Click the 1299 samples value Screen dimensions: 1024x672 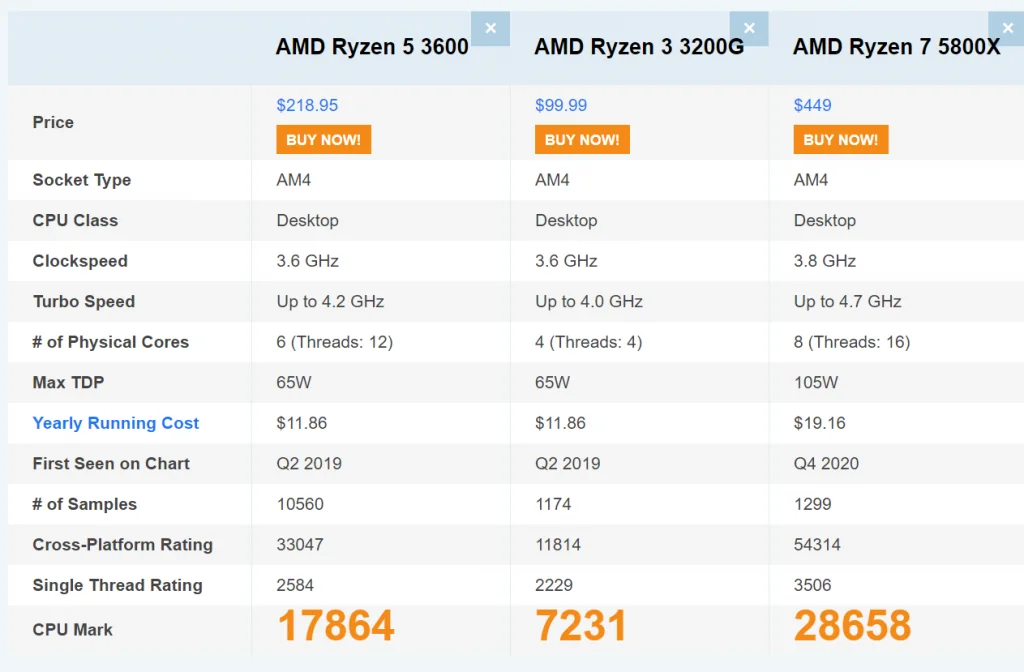(812, 504)
